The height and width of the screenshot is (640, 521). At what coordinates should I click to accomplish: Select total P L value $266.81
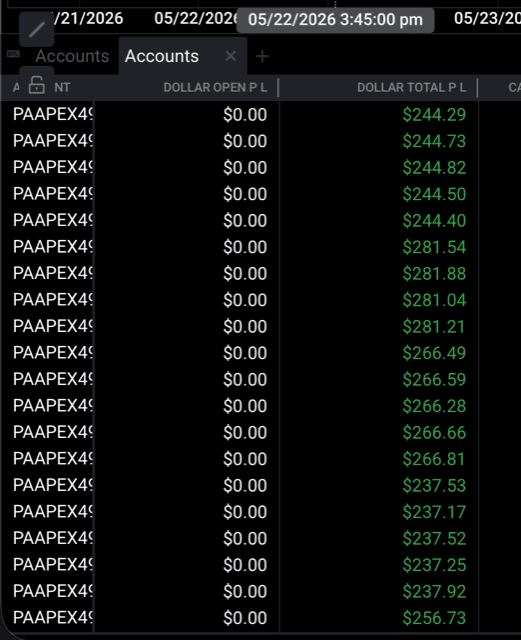tap(434, 459)
